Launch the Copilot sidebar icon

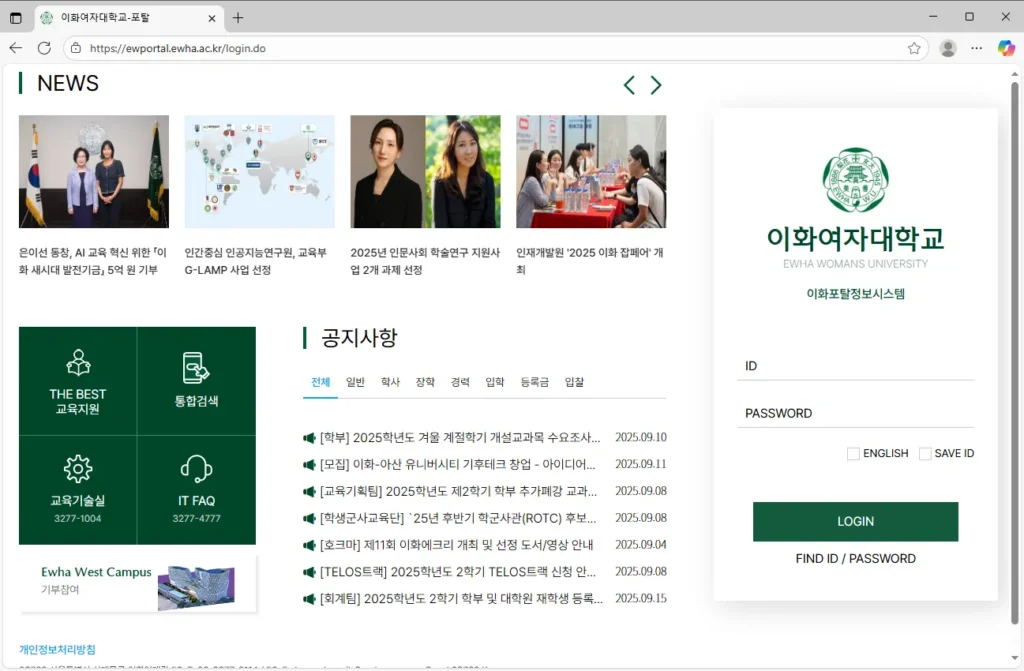click(x=1006, y=48)
